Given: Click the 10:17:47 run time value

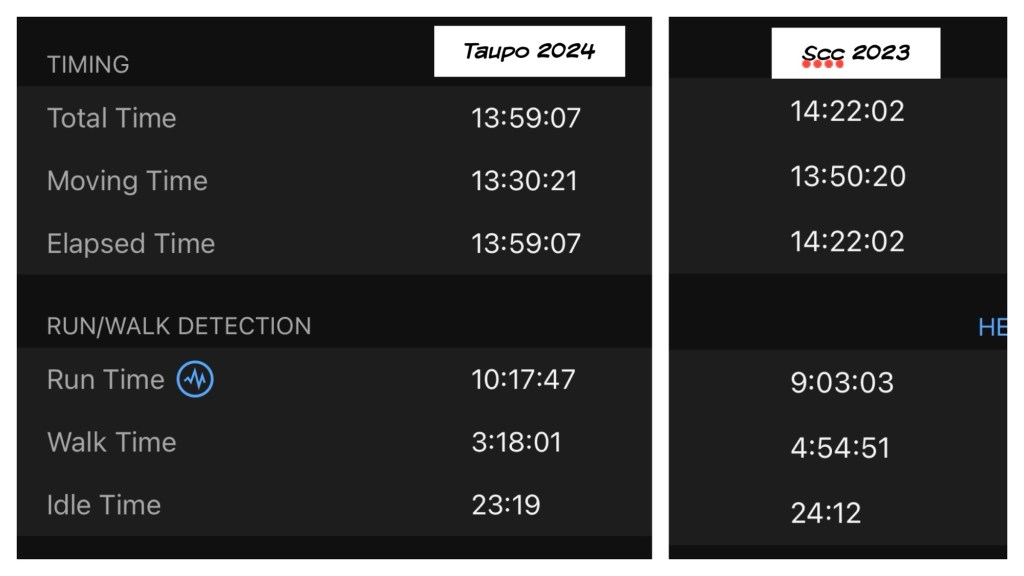Looking at the screenshot, I should point(524,380).
